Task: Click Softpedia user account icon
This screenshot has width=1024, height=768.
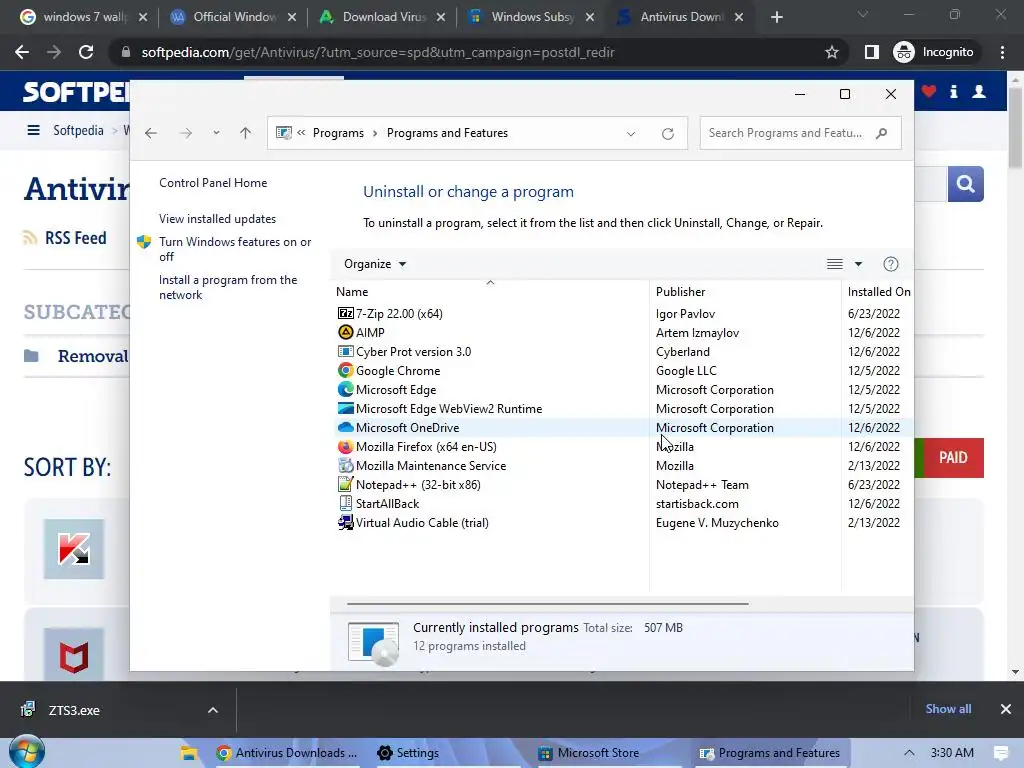Action: pyautogui.click(x=979, y=92)
